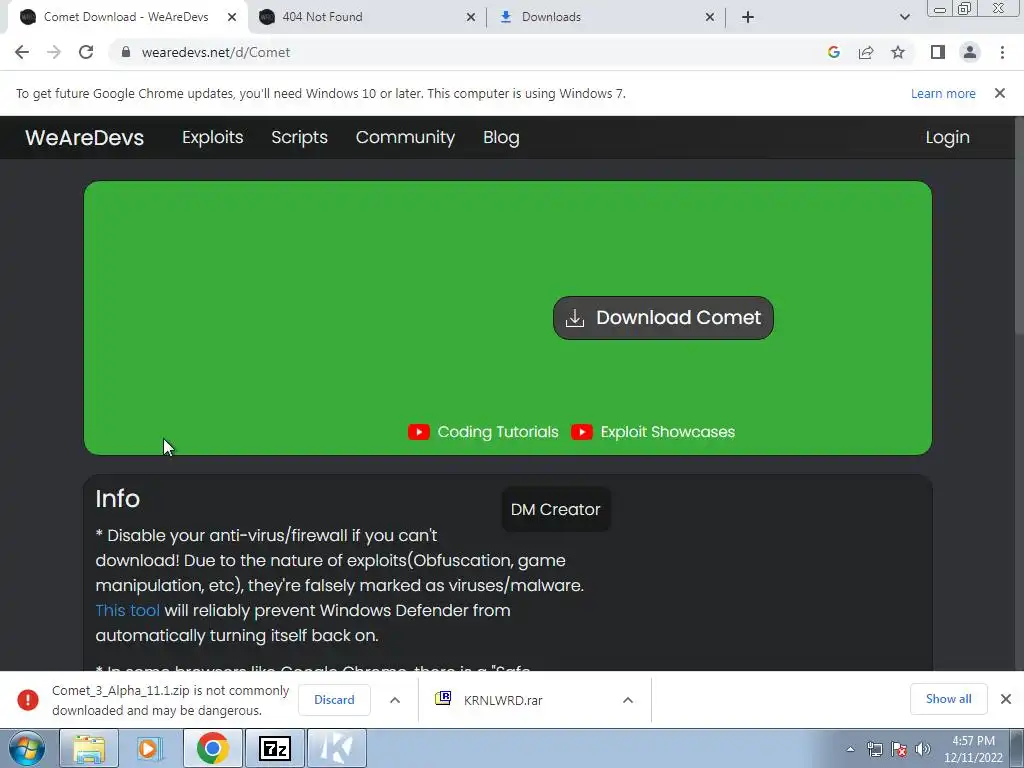Open the Community menu item
This screenshot has height=768, width=1024.
(x=405, y=137)
